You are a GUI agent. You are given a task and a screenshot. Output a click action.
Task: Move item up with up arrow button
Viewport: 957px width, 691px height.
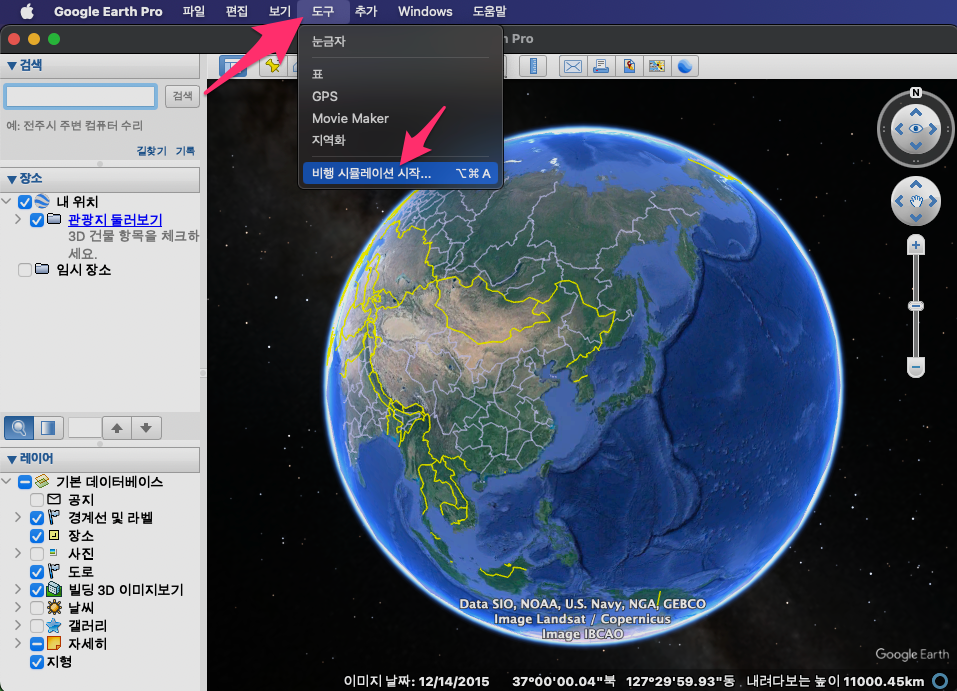coord(117,428)
